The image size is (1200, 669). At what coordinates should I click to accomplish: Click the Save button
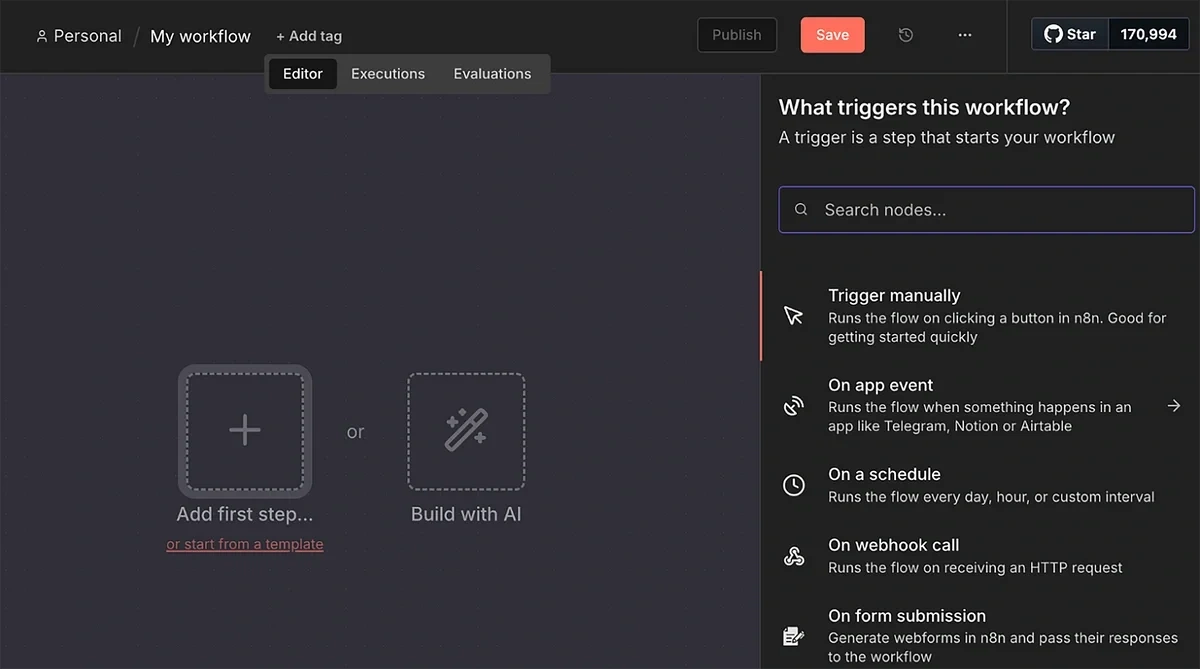tap(832, 34)
